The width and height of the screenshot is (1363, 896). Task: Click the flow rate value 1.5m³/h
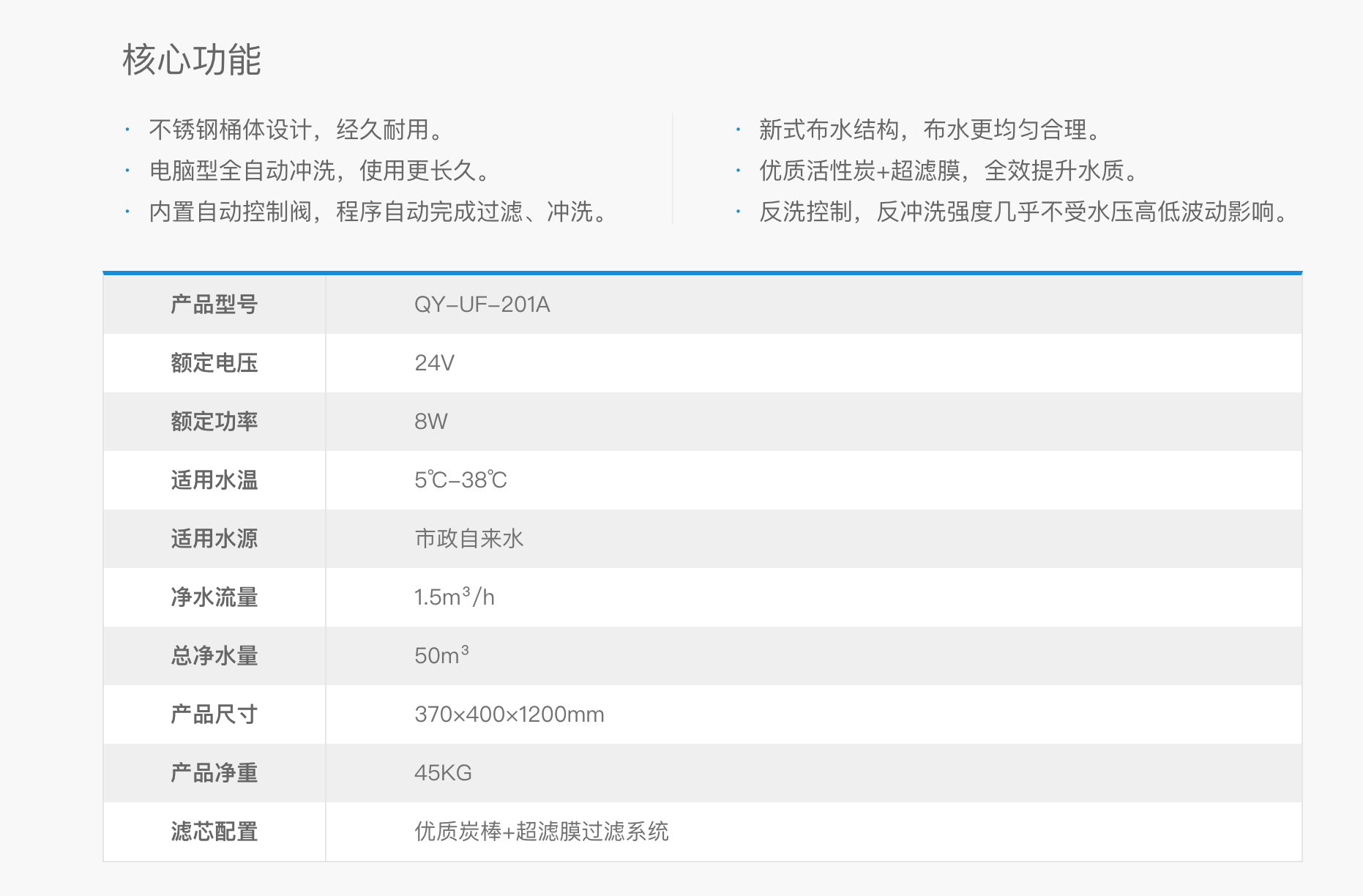click(x=454, y=597)
